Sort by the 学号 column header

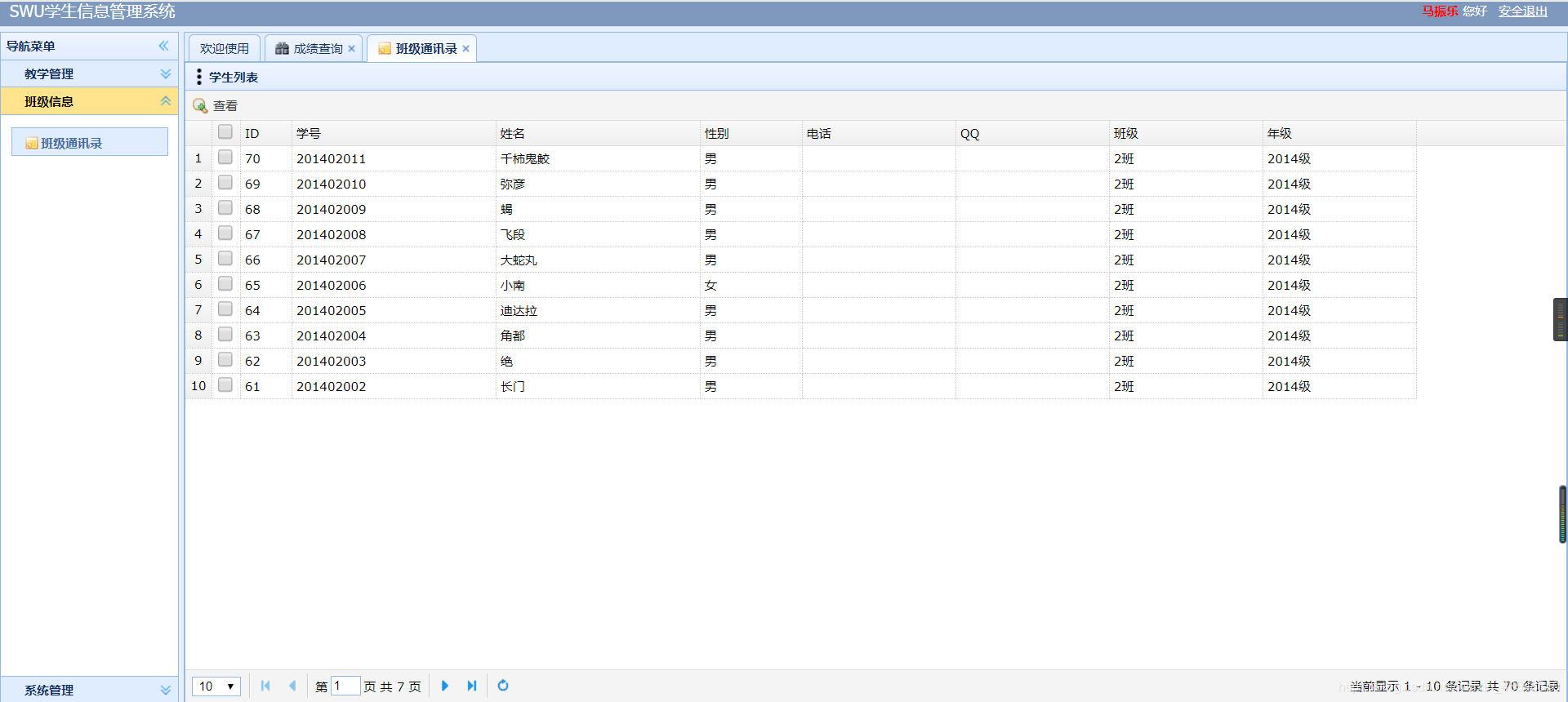click(394, 133)
